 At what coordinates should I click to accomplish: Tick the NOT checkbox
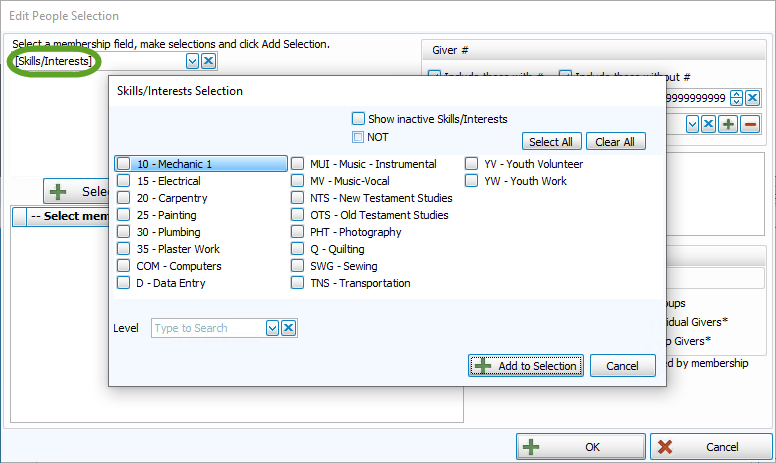coord(358,137)
